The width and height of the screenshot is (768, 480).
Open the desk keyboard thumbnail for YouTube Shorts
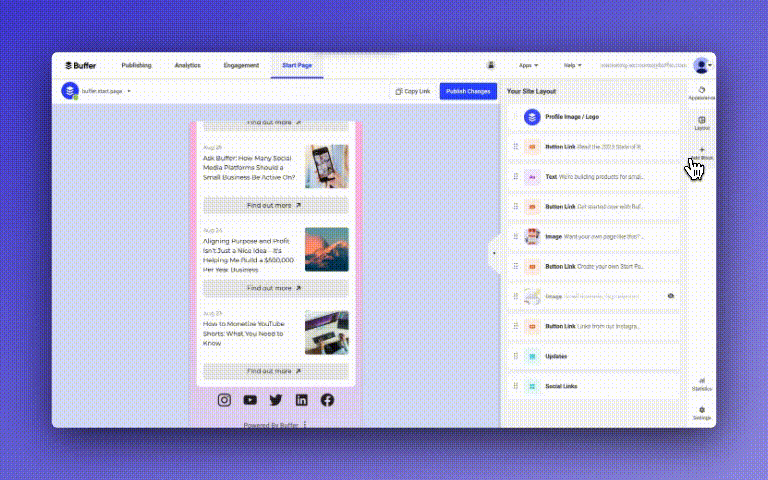(x=327, y=332)
